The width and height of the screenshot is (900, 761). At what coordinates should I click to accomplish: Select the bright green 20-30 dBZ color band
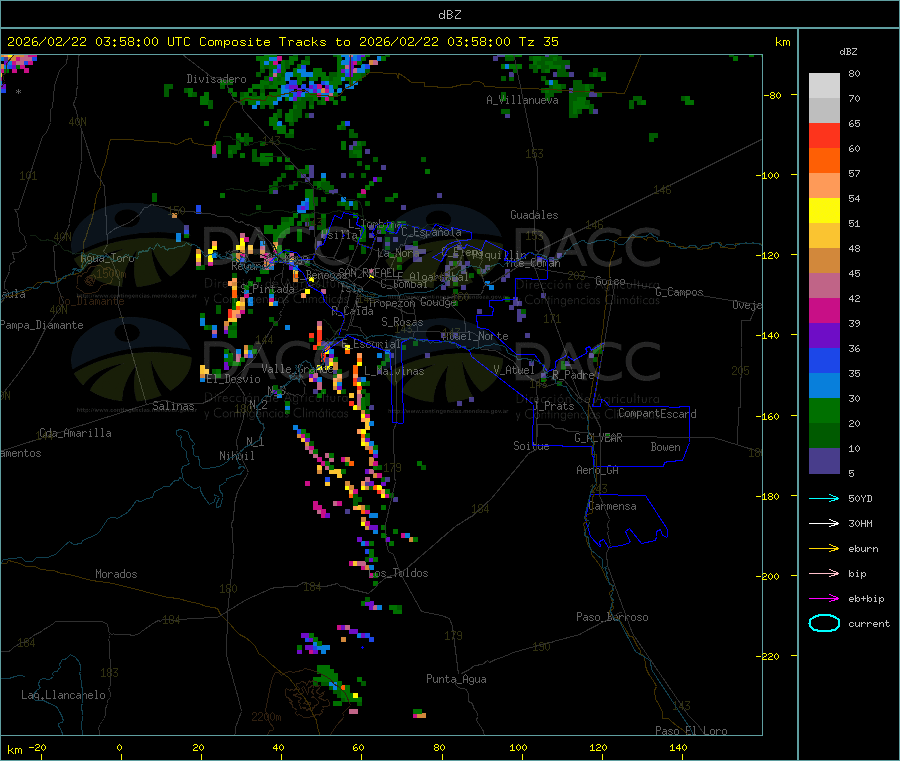coord(824,410)
